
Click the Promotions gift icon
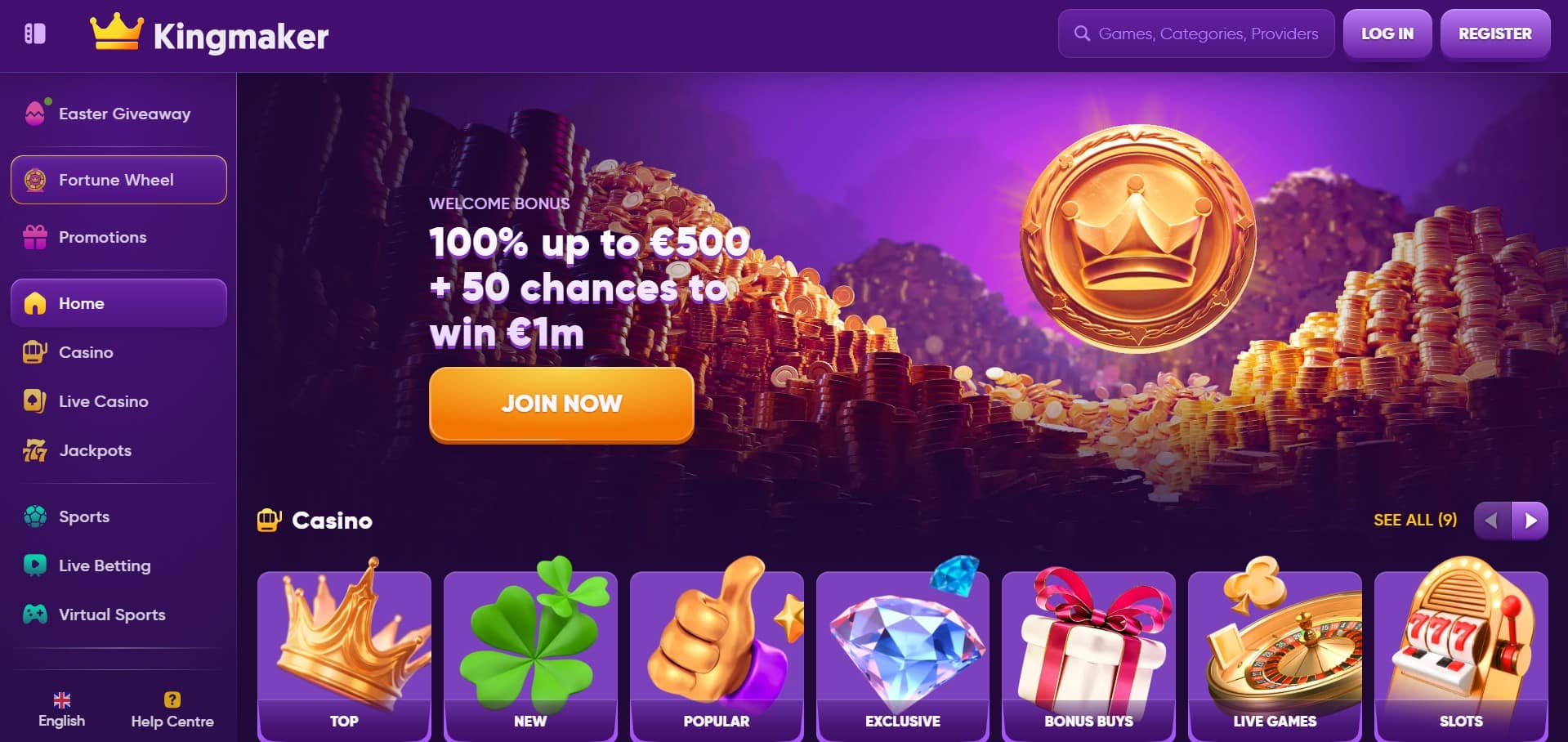35,237
